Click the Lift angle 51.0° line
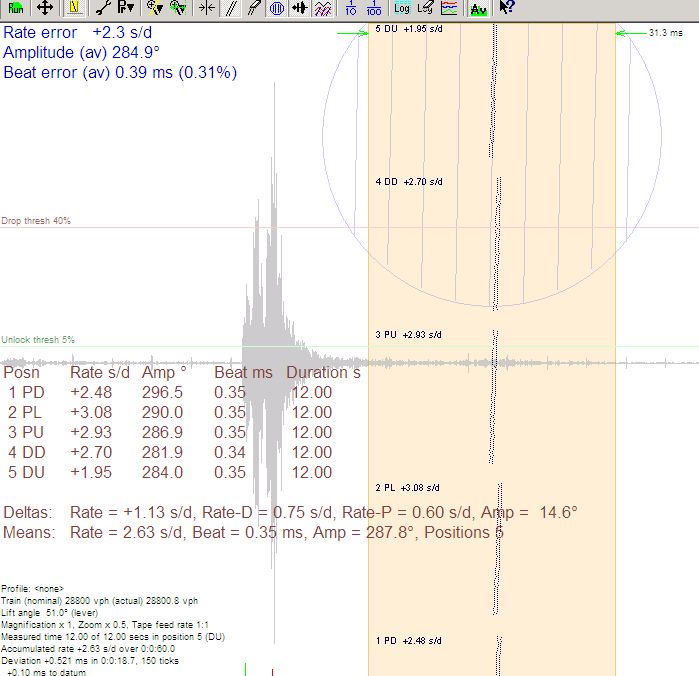Image resolution: width=699 pixels, height=676 pixels. tap(49, 613)
